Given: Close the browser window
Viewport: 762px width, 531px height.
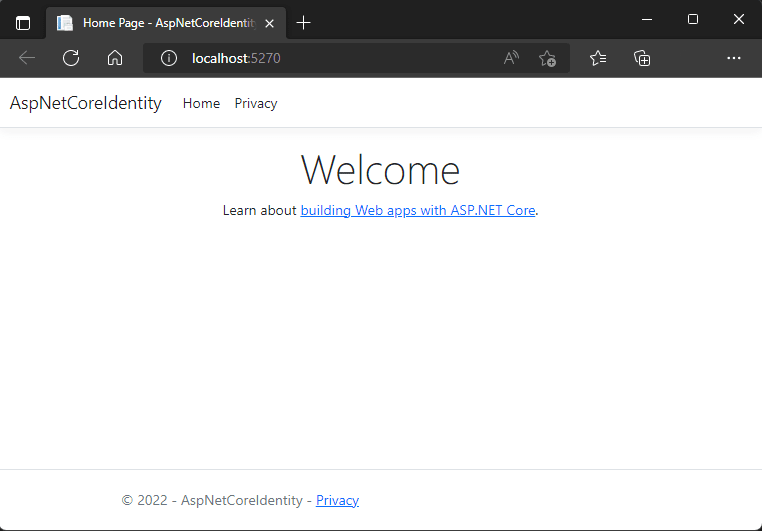Looking at the screenshot, I should pyautogui.click(x=739, y=19).
